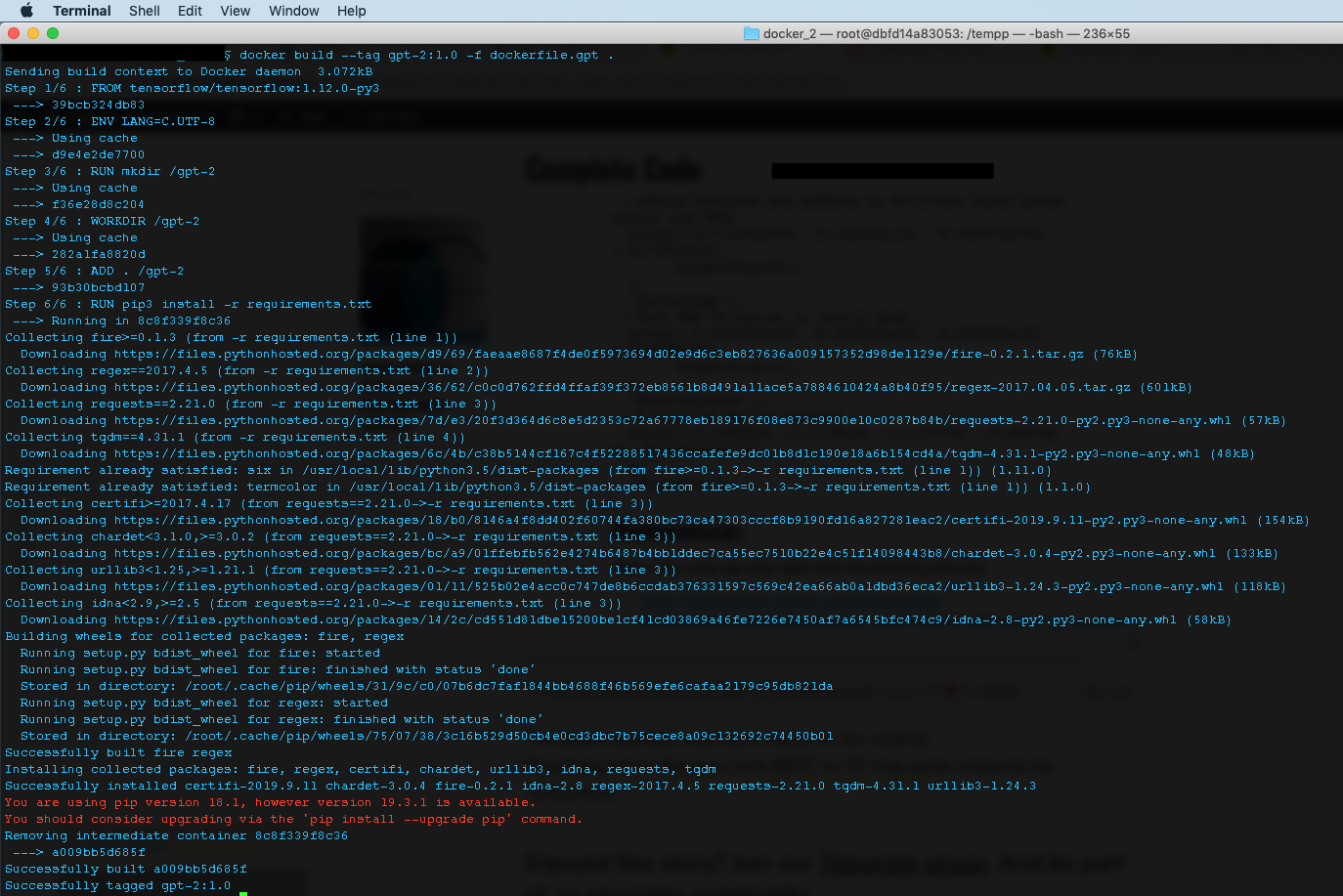Click the red close window button

(14, 33)
